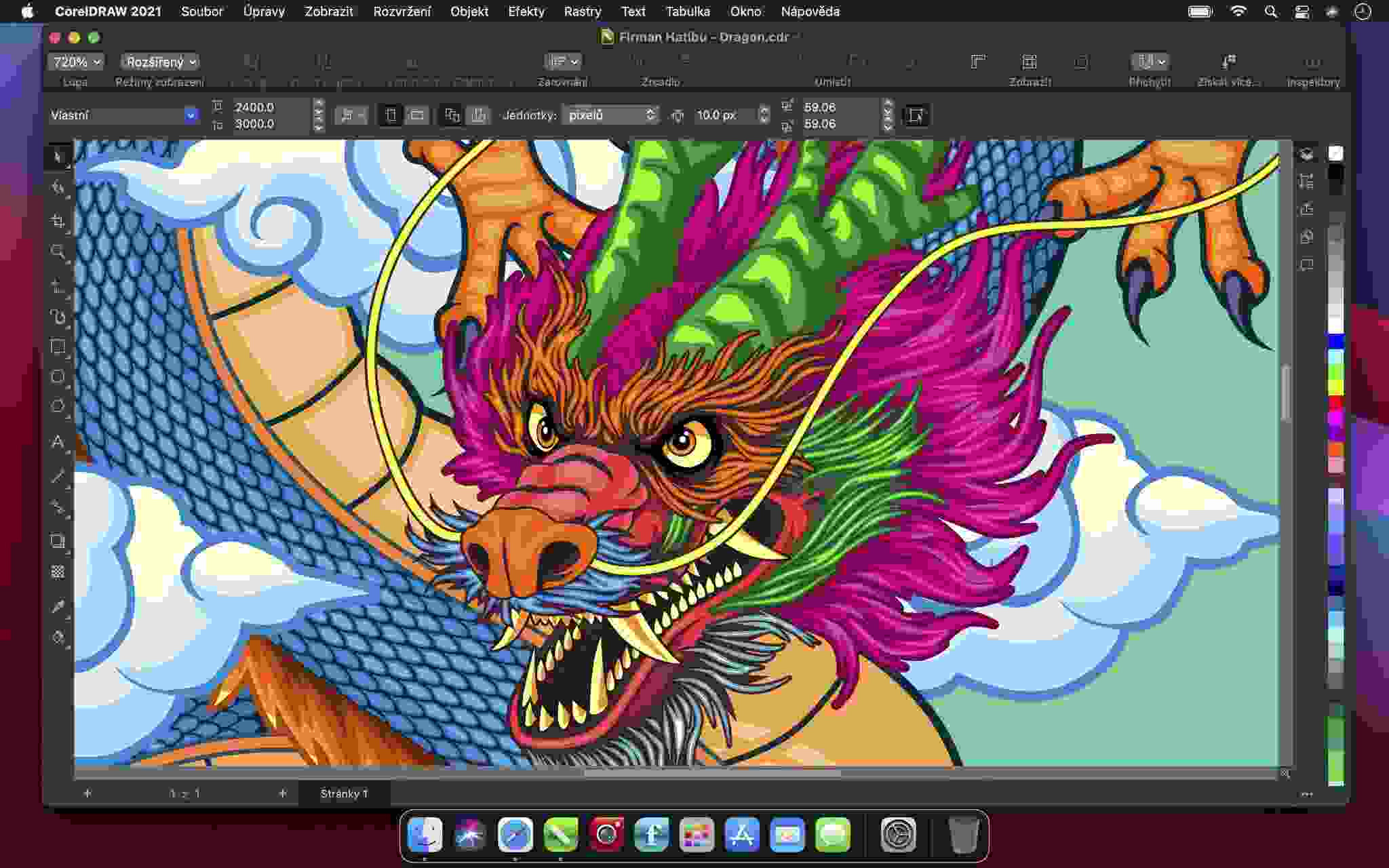Open the Efekty menu
1389x868 pixels.
[x=526, y=12]
